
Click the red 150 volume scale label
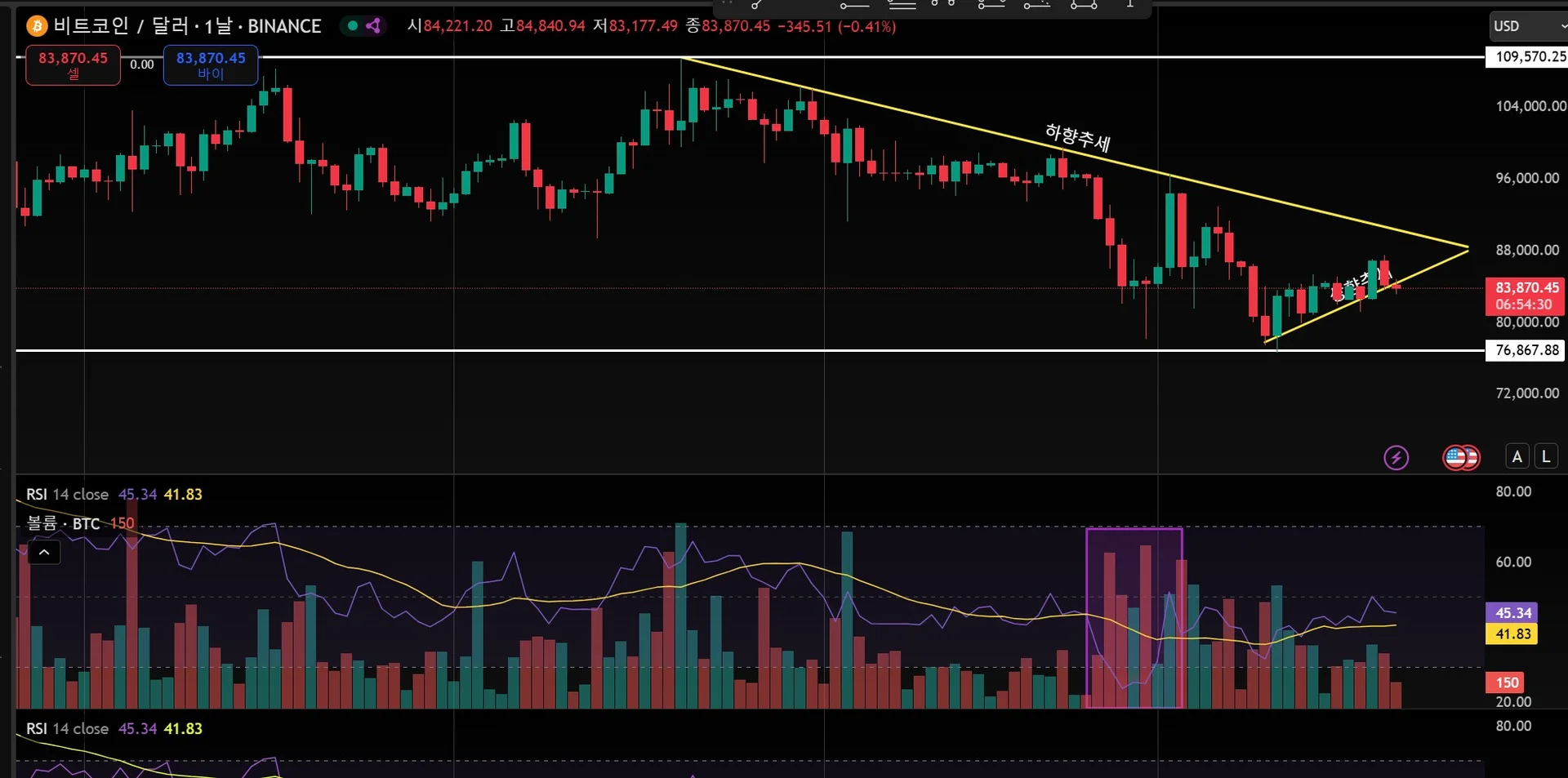(x=1505, y=682)
